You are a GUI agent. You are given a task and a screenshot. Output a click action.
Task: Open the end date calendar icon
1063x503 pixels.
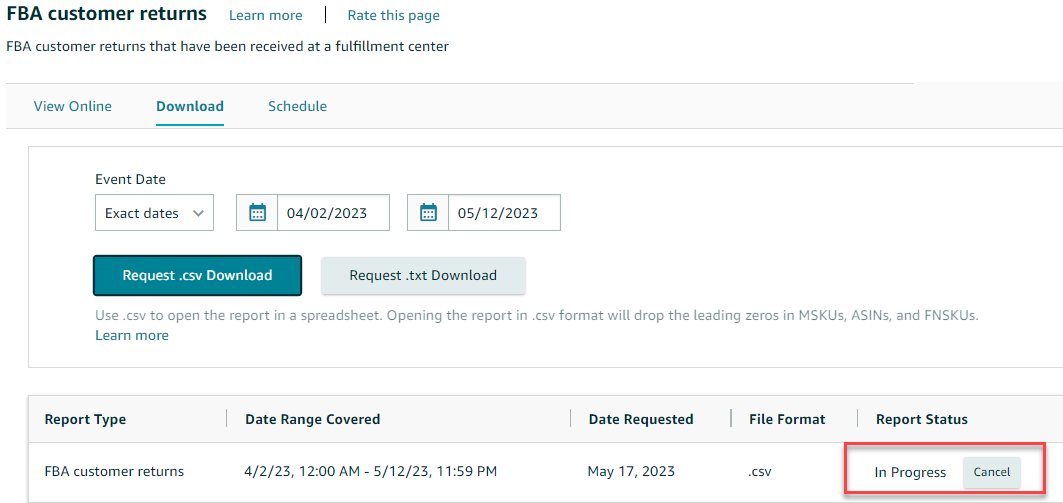click(x=428, y=213)
